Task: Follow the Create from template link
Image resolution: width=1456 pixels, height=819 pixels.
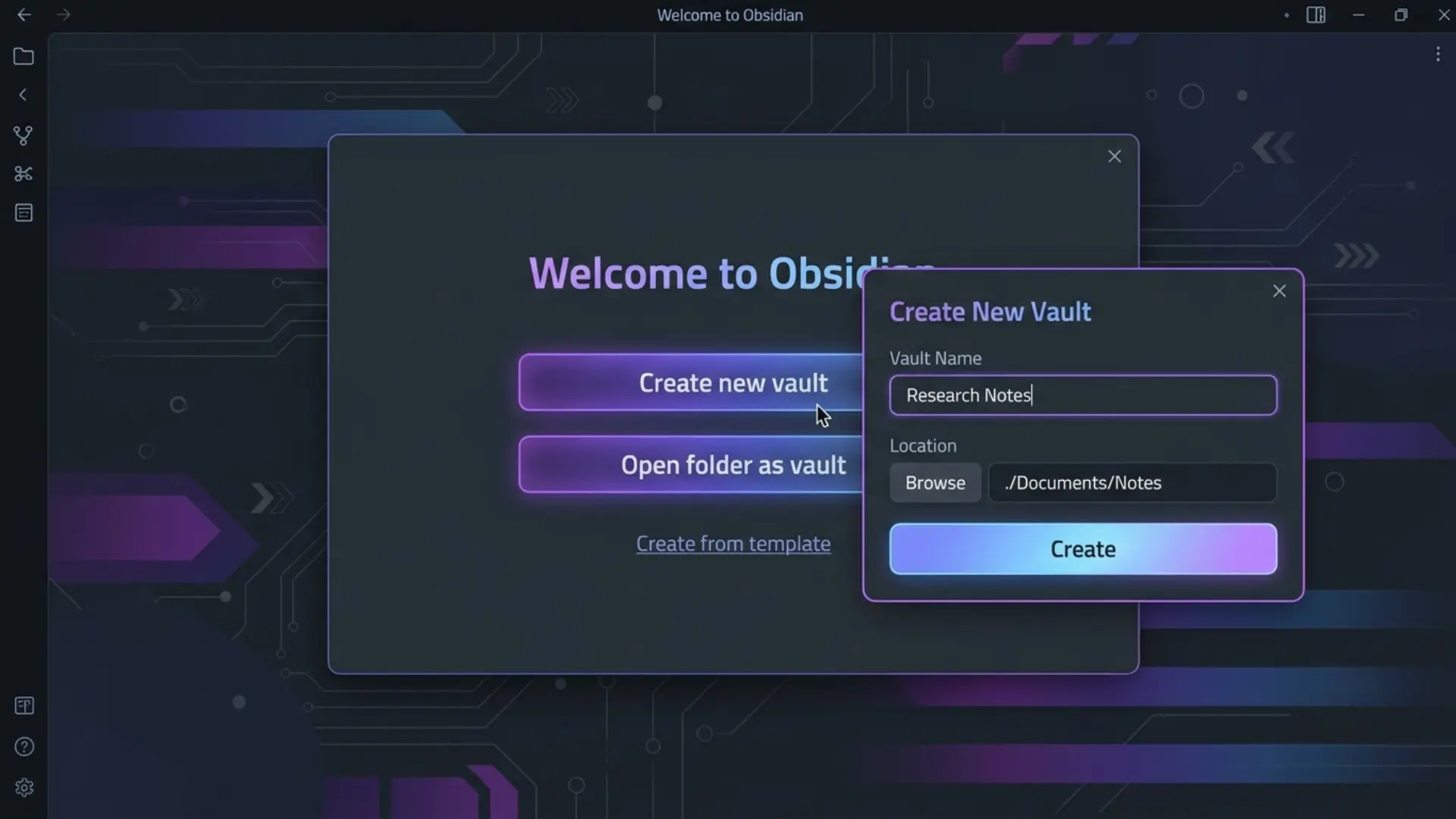Action: pos(733,544)
